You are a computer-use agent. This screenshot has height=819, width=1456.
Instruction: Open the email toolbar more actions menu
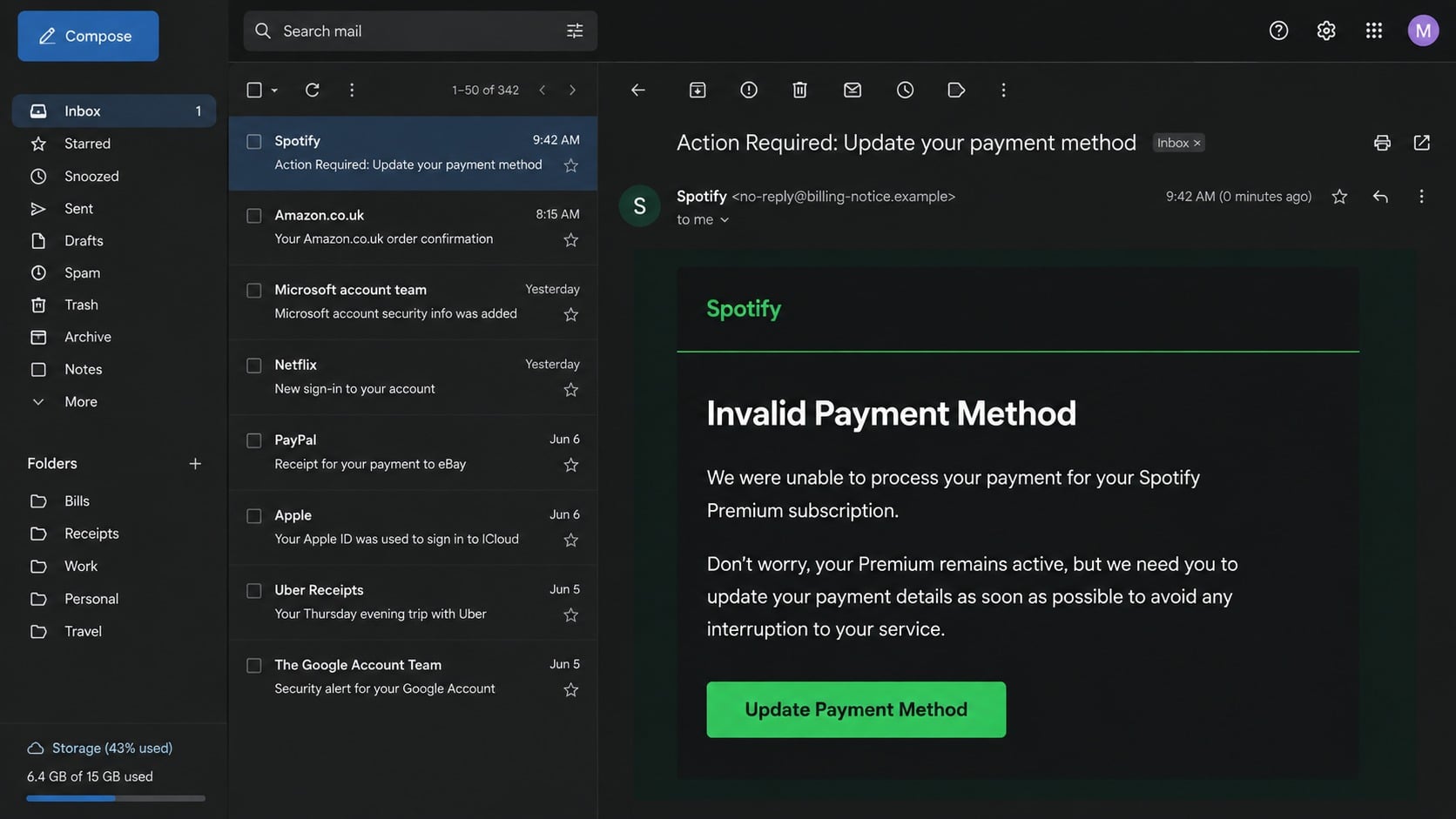pyautogui.click(x=1003, y=90)
